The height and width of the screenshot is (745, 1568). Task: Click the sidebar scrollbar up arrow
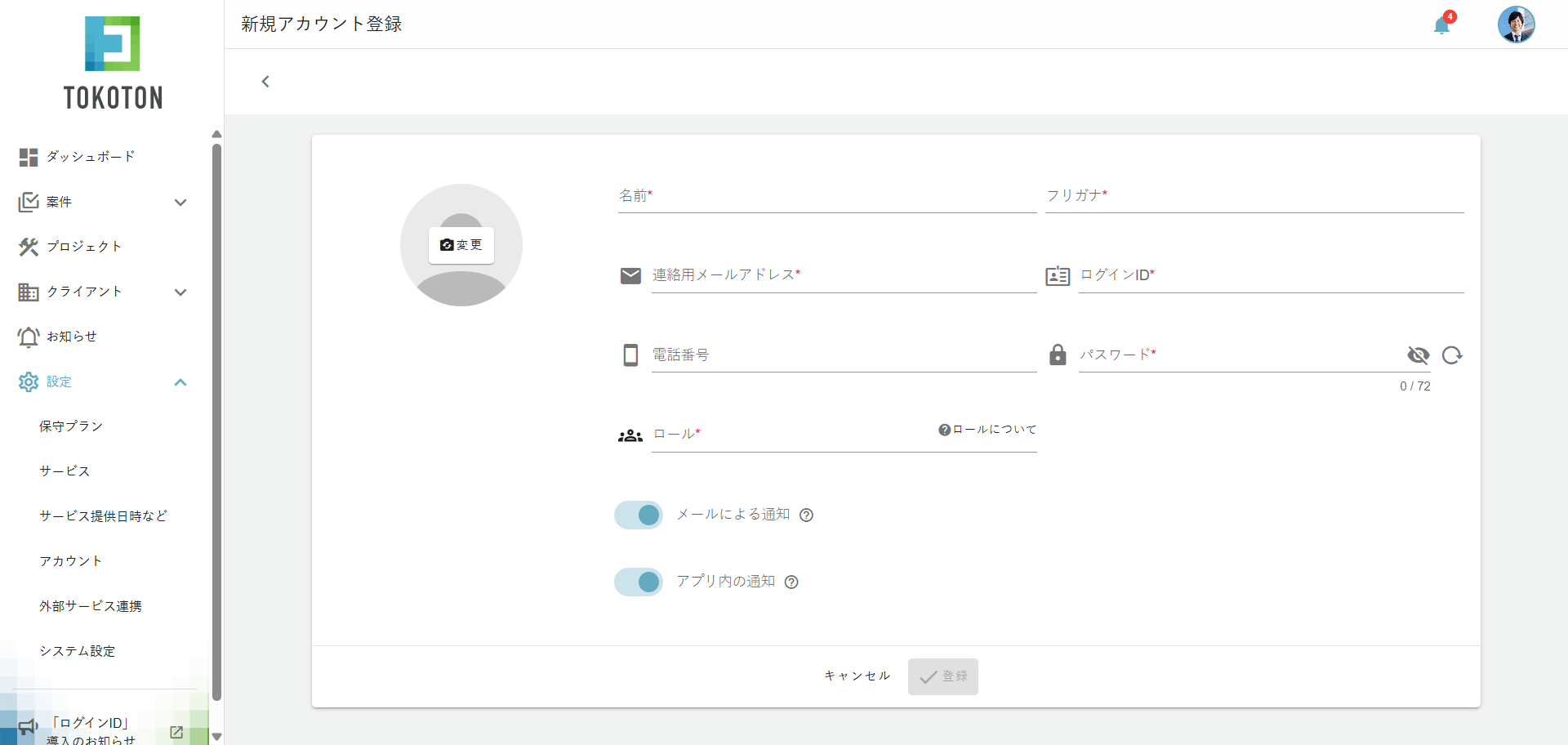click(216, 134)
